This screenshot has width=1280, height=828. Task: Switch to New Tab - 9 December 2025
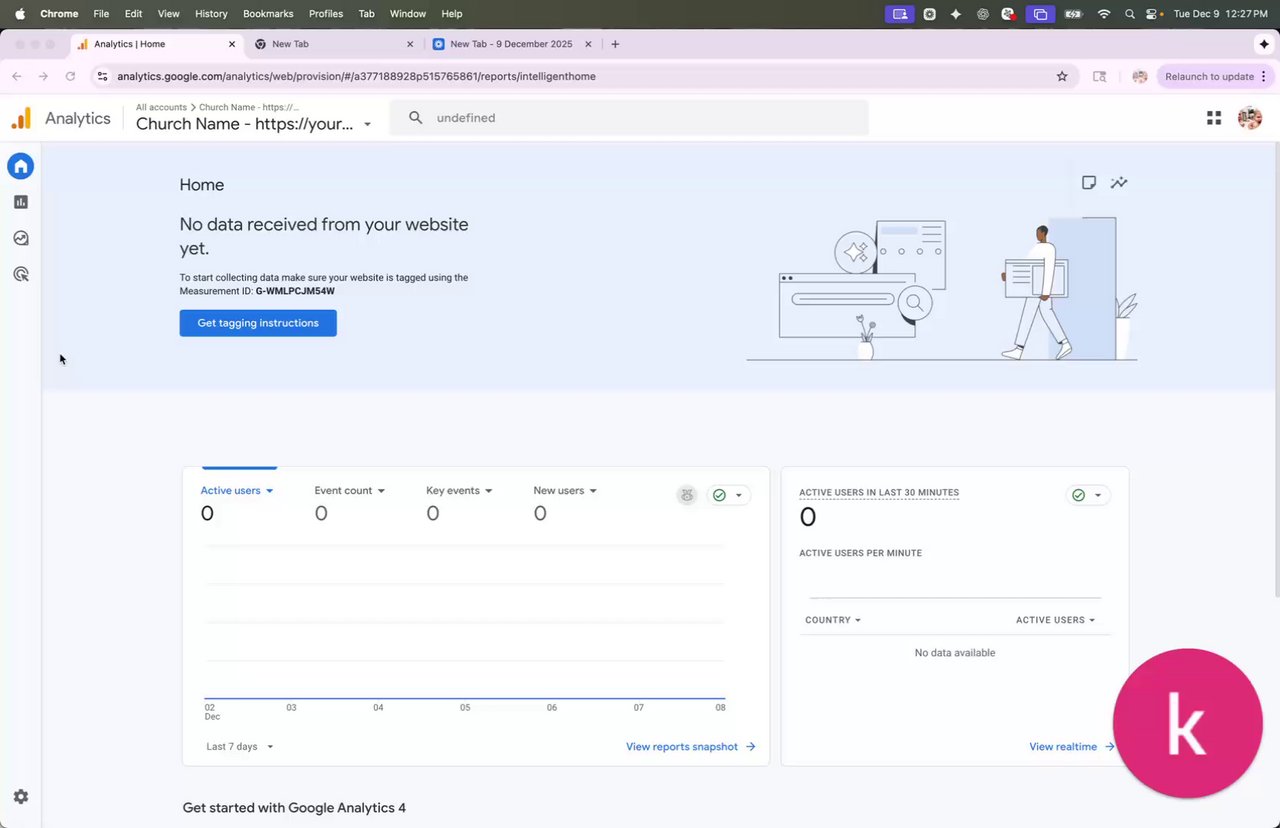[x=512, y=44]
